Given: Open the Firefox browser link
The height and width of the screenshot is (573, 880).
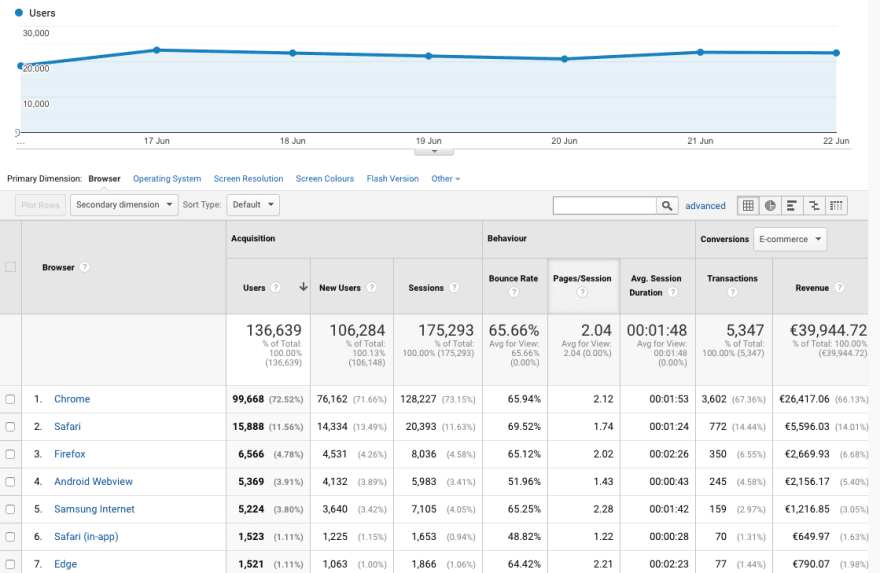Looking at the screenshot, I should coord(70,454).
